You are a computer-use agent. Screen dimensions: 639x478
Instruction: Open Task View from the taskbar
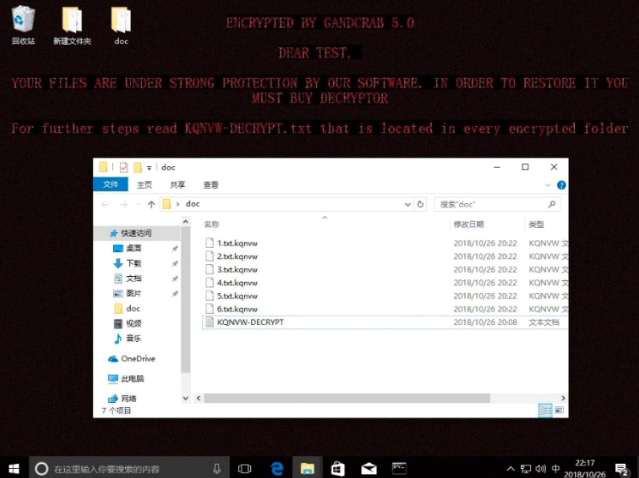pyautogui.click(x=245, y=469)
